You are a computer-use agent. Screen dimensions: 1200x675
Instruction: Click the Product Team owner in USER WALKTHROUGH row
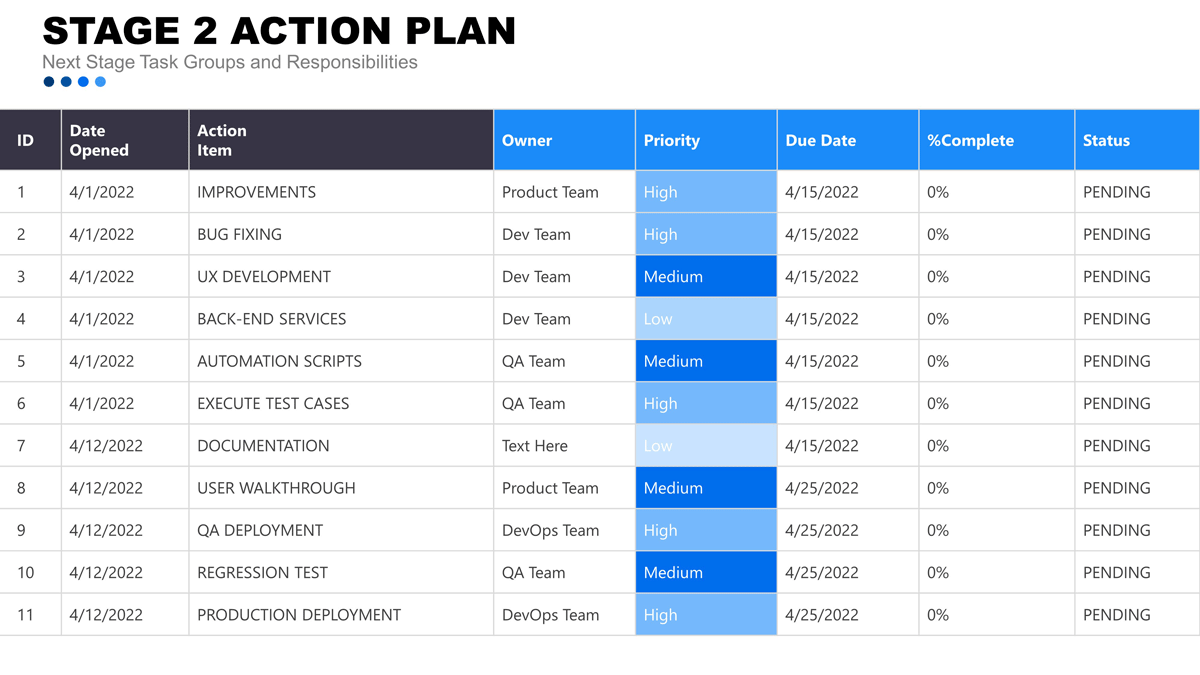click(550, 488)
